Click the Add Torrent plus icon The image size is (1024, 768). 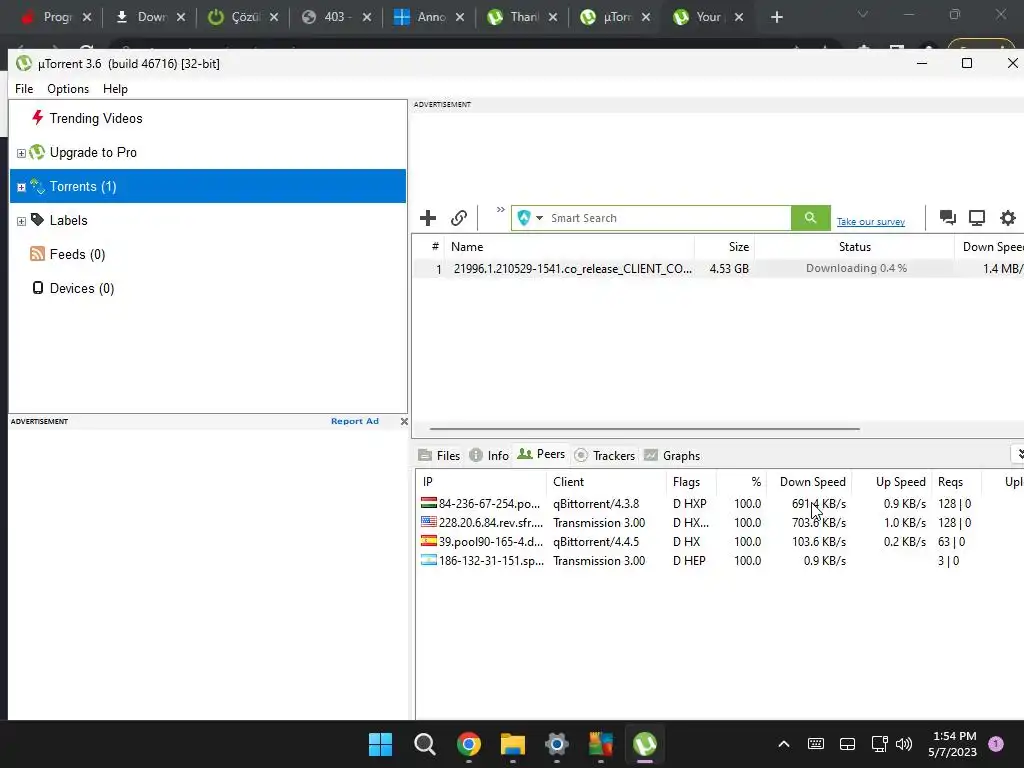(428, 217)
